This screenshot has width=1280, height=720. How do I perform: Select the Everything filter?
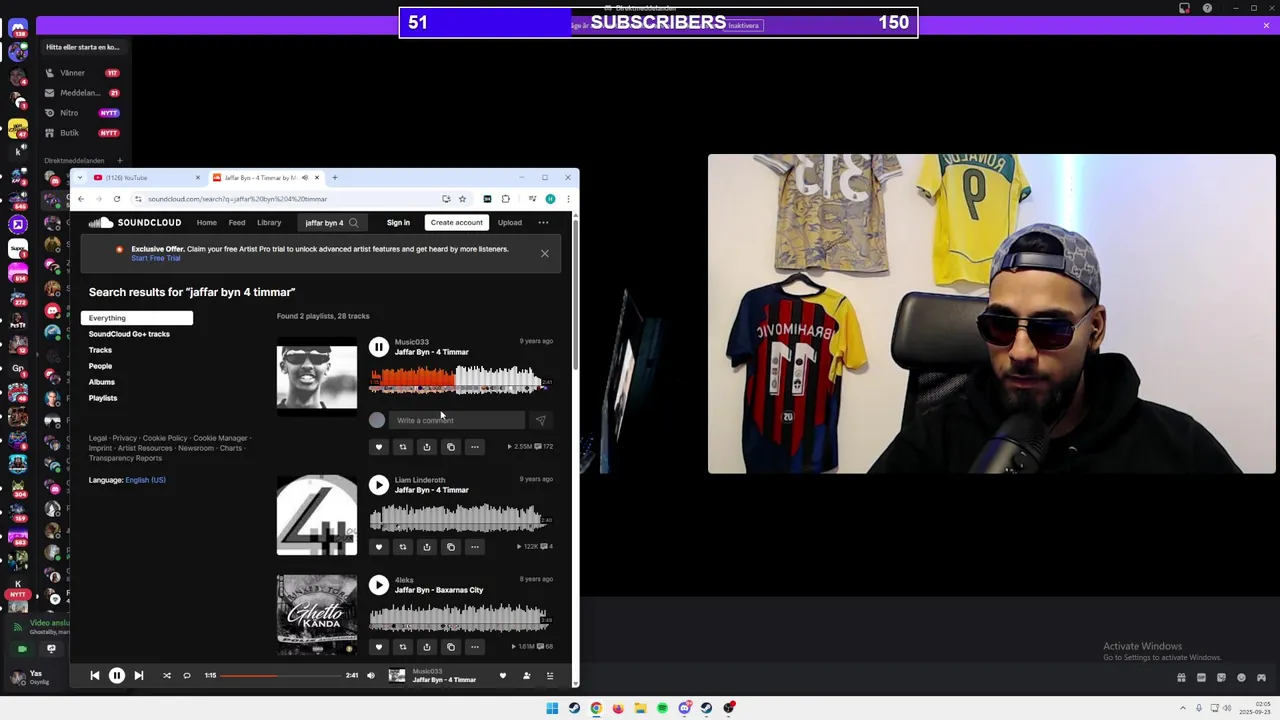pyautogui.click(x=137, y=318)
